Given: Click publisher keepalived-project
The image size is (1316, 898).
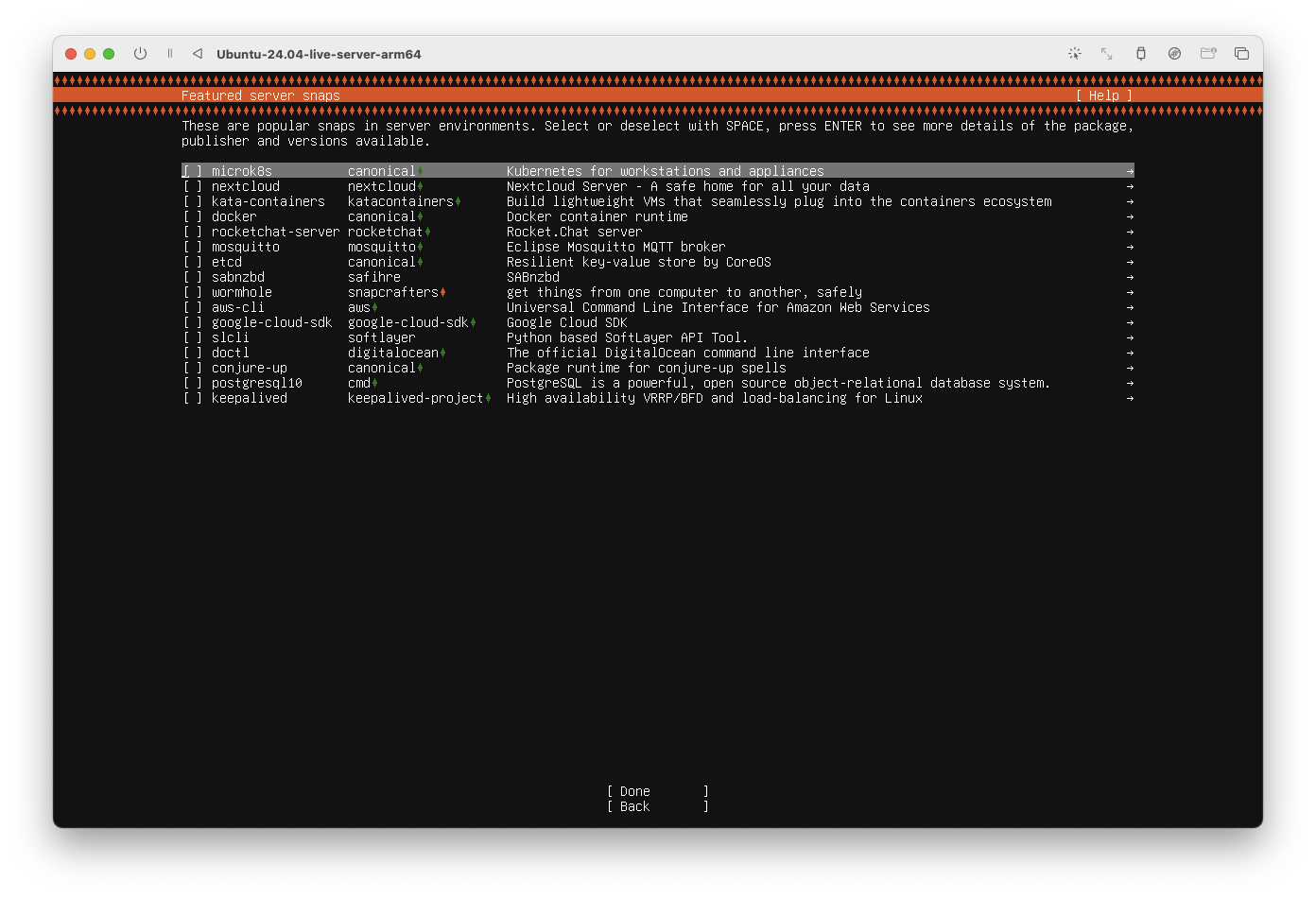Looking at the screenshot, I should (416, 398).
